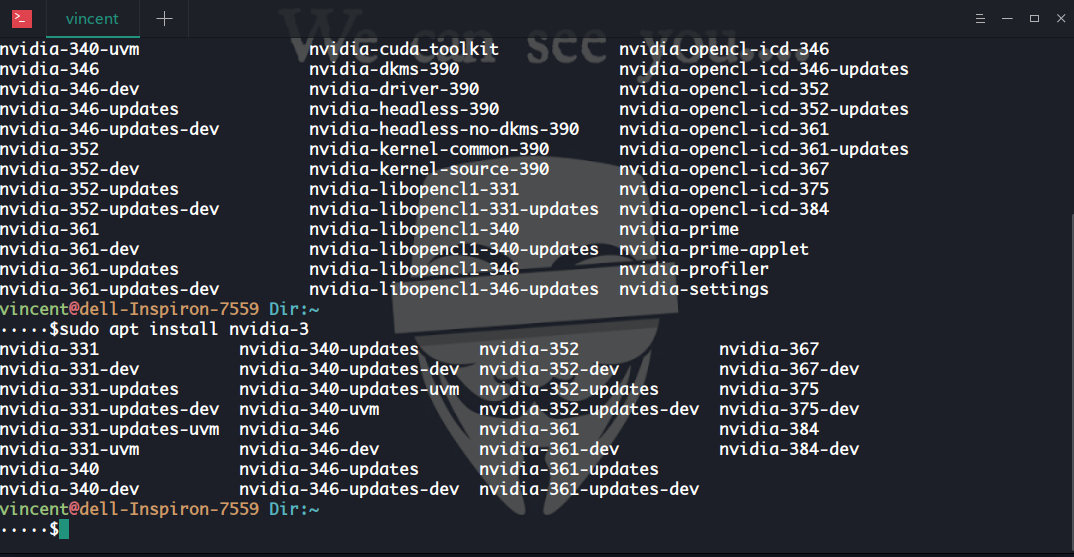1074x557 pixels.
Task: Maximize the terminal window
Action: tap(1034, 18)
